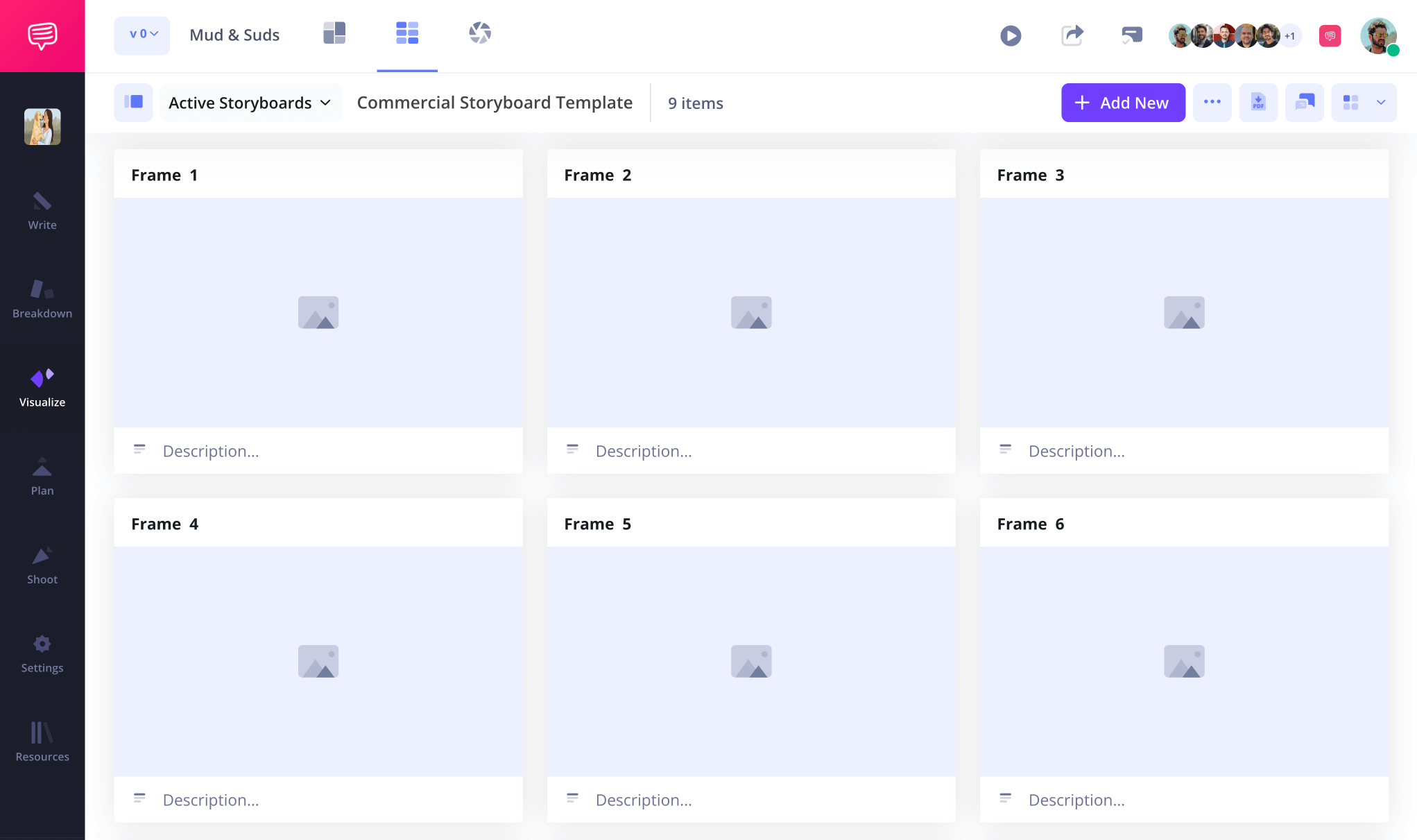Click the Add New button
The image size is (1417, 840).
[1123, 102]
